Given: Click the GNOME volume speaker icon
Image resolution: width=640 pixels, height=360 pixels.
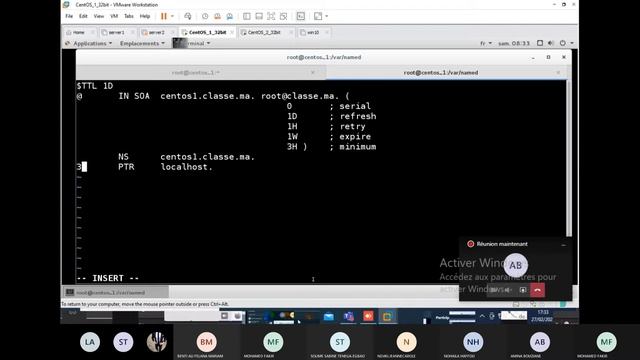Looking at the screenshot, I should (551, 43).
